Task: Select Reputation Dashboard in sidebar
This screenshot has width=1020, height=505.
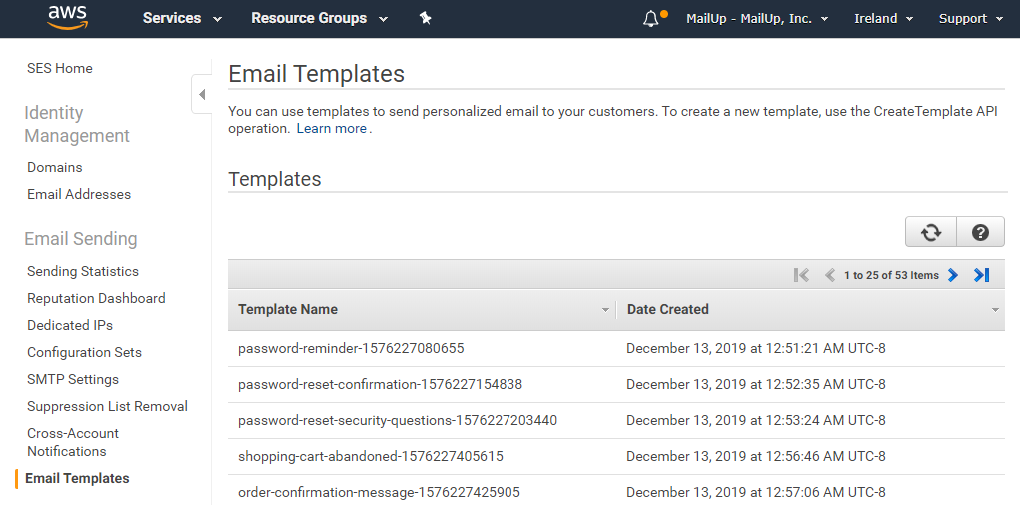Action: pos(96,298)
